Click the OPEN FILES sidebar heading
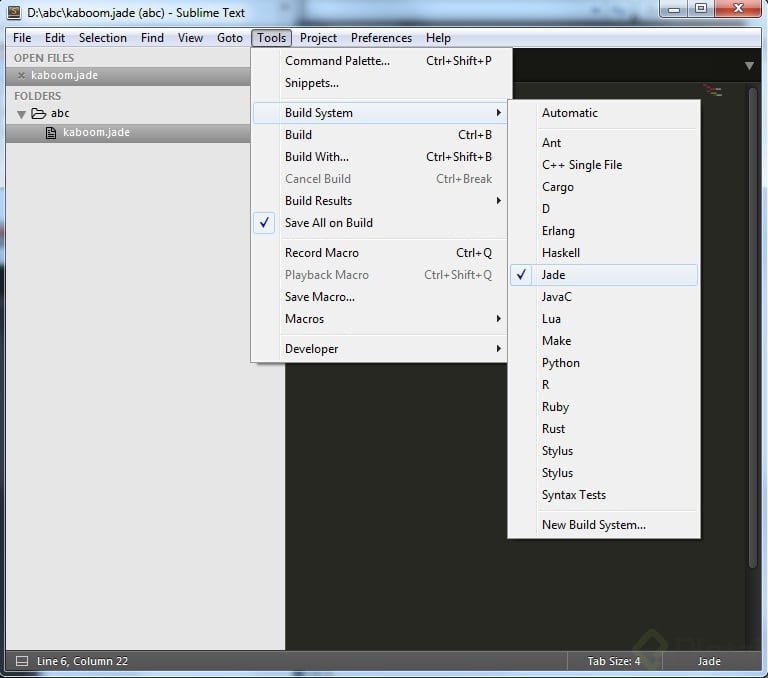The width and height of the screenshot is (768, 678). click(x=44, y=58)
